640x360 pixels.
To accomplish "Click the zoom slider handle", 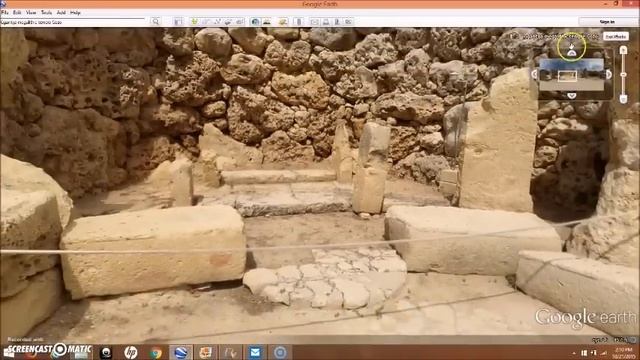I will pos(623,75).
